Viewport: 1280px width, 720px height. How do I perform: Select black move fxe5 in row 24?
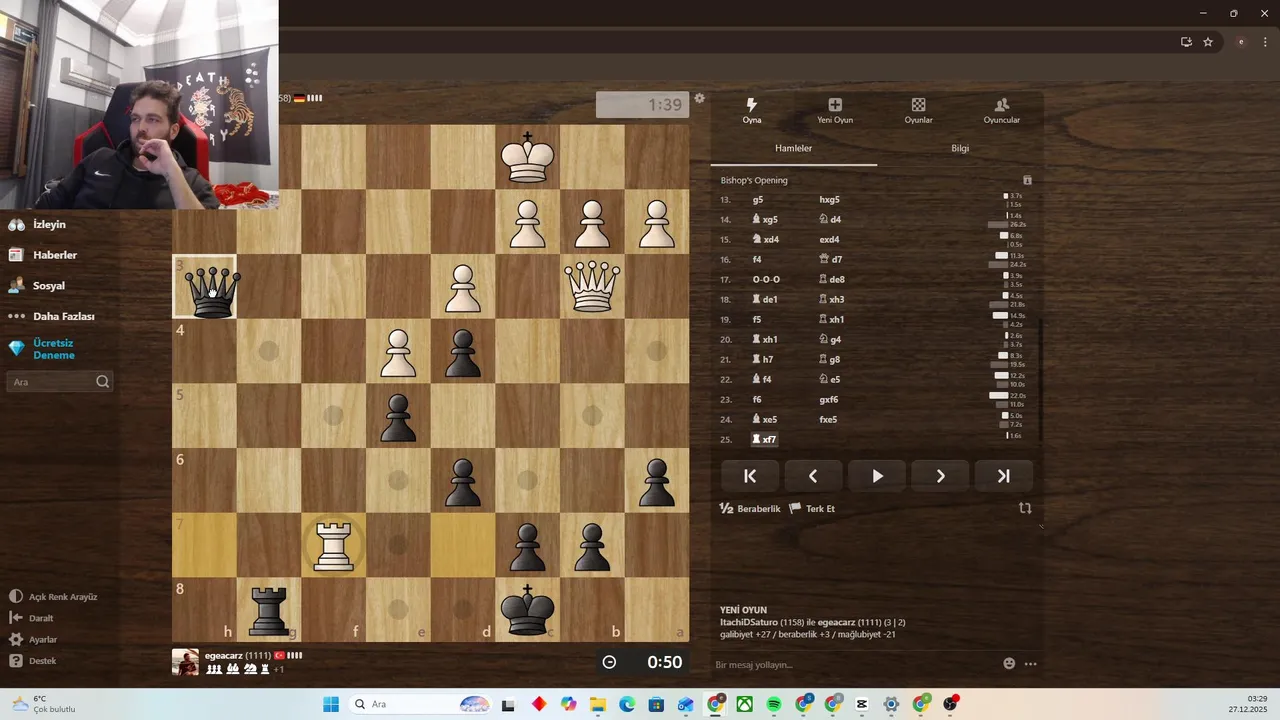point(828,419)
